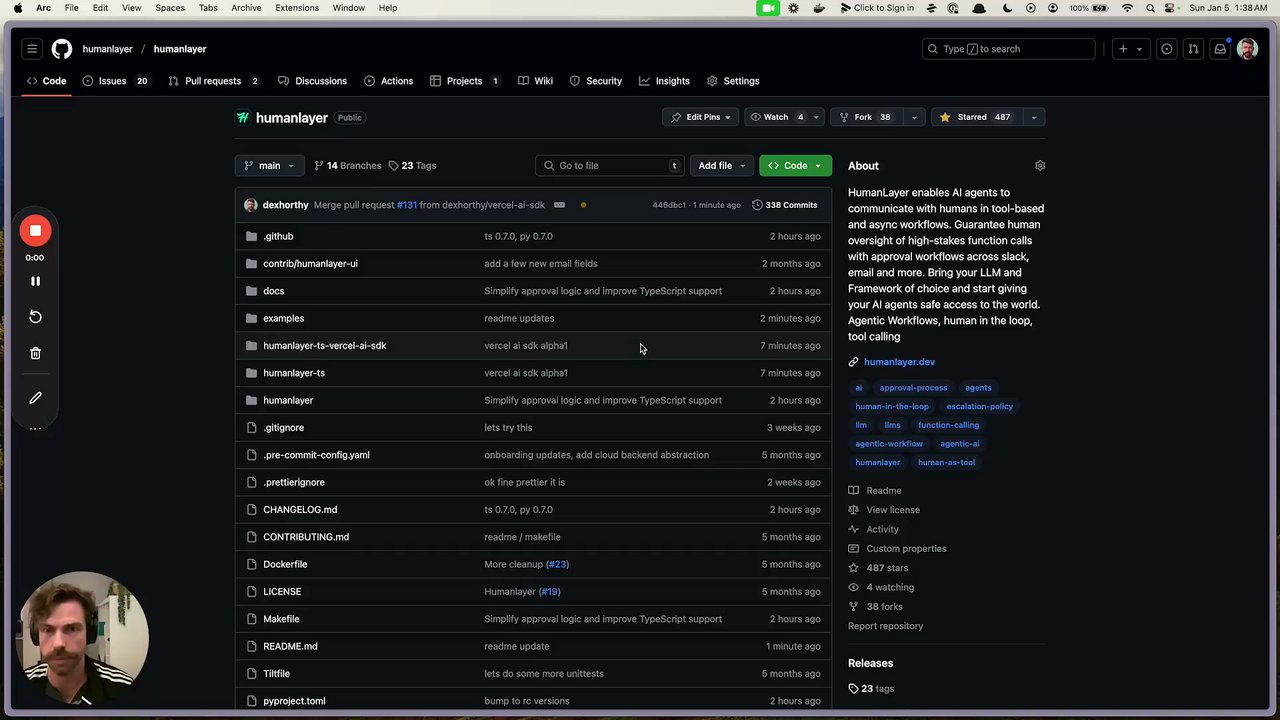Open the Edit Pins dropdown
The height and width of the screenshot is (720, 1280).
click(700, 117)
